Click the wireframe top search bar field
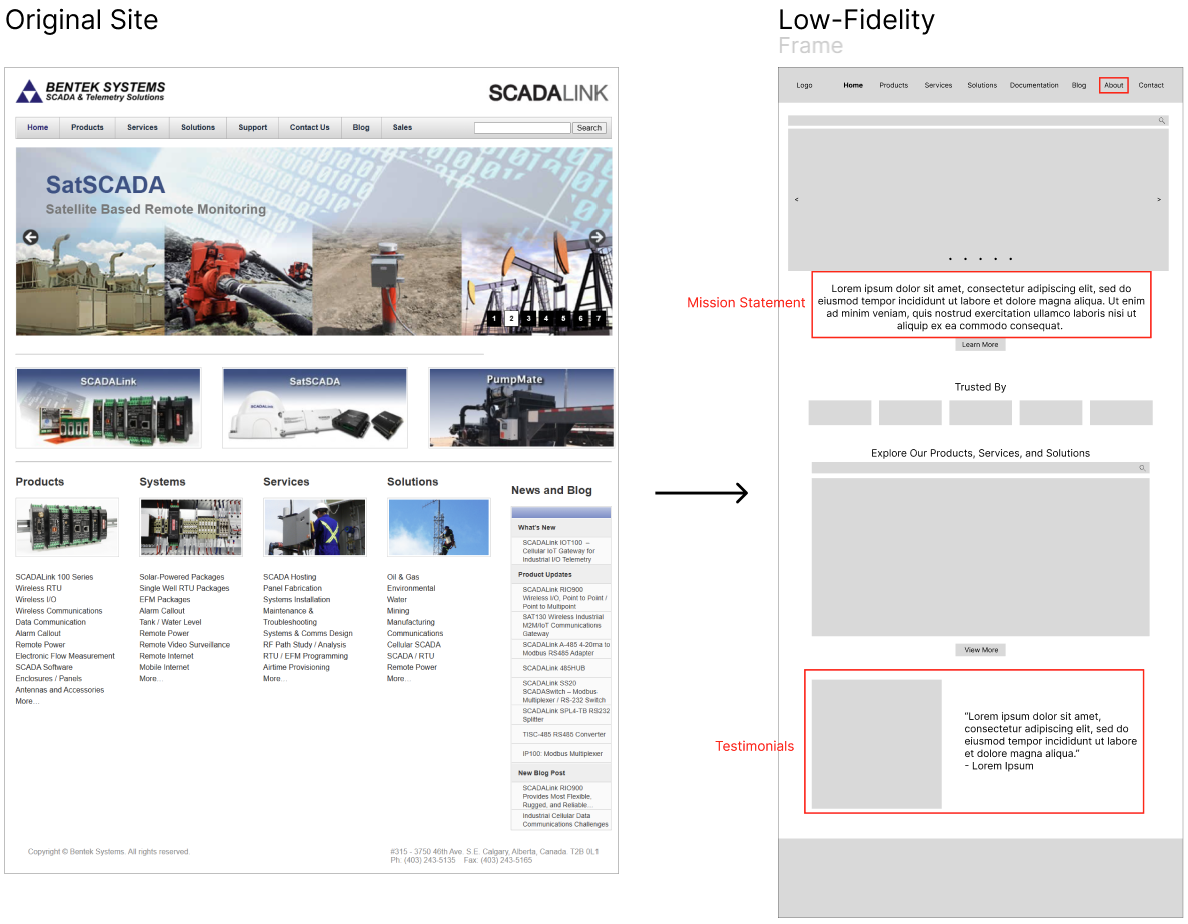Viewport: 1188px width, 924px height. point(978,120)
